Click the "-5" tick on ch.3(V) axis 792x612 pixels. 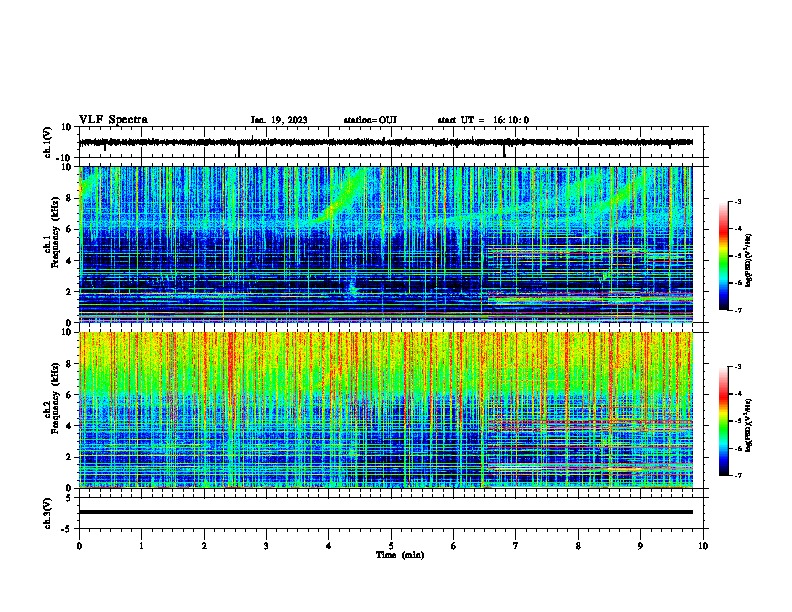(67, 529)
